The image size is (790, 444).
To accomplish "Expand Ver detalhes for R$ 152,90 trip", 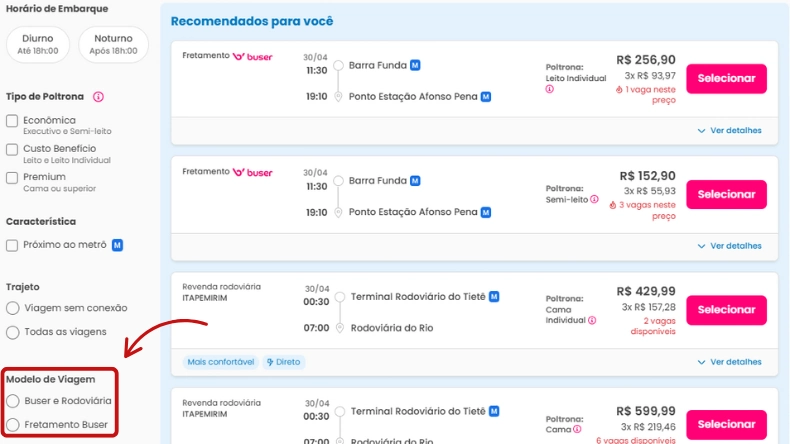I will (x=729, y=246).
